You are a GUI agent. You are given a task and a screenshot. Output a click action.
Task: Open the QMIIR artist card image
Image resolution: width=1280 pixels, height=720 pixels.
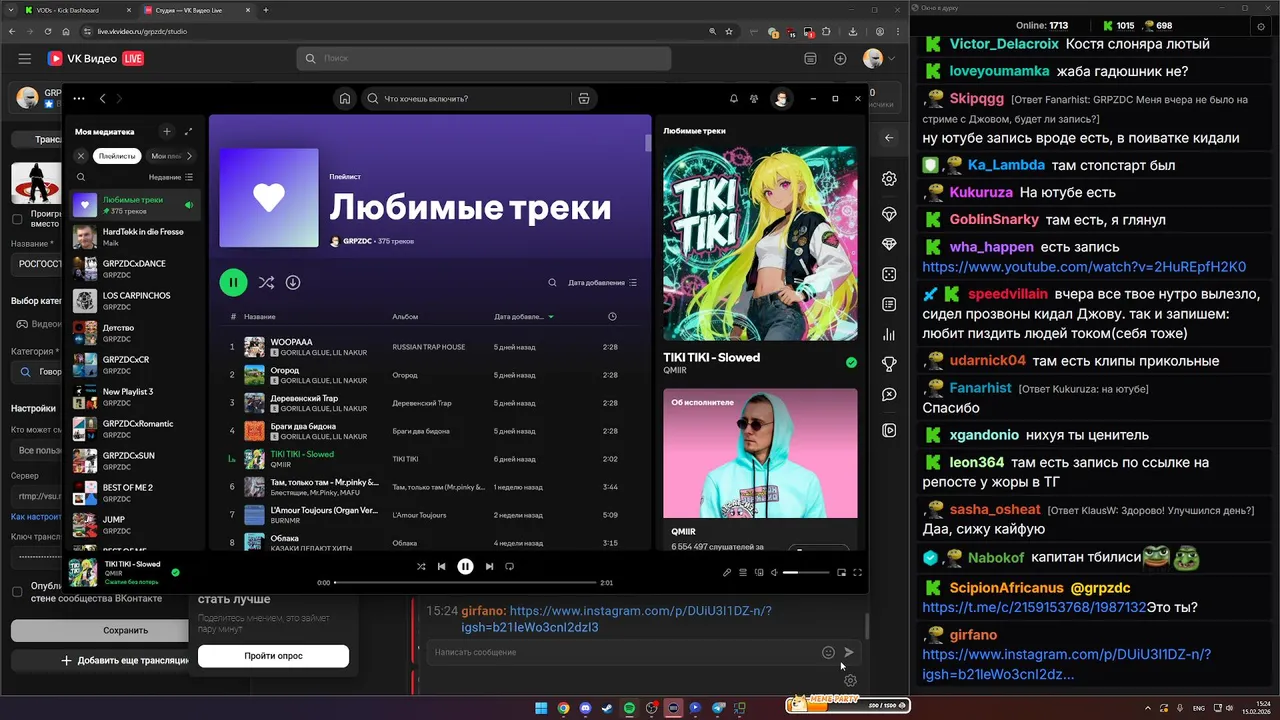click(x=760, y=453)
